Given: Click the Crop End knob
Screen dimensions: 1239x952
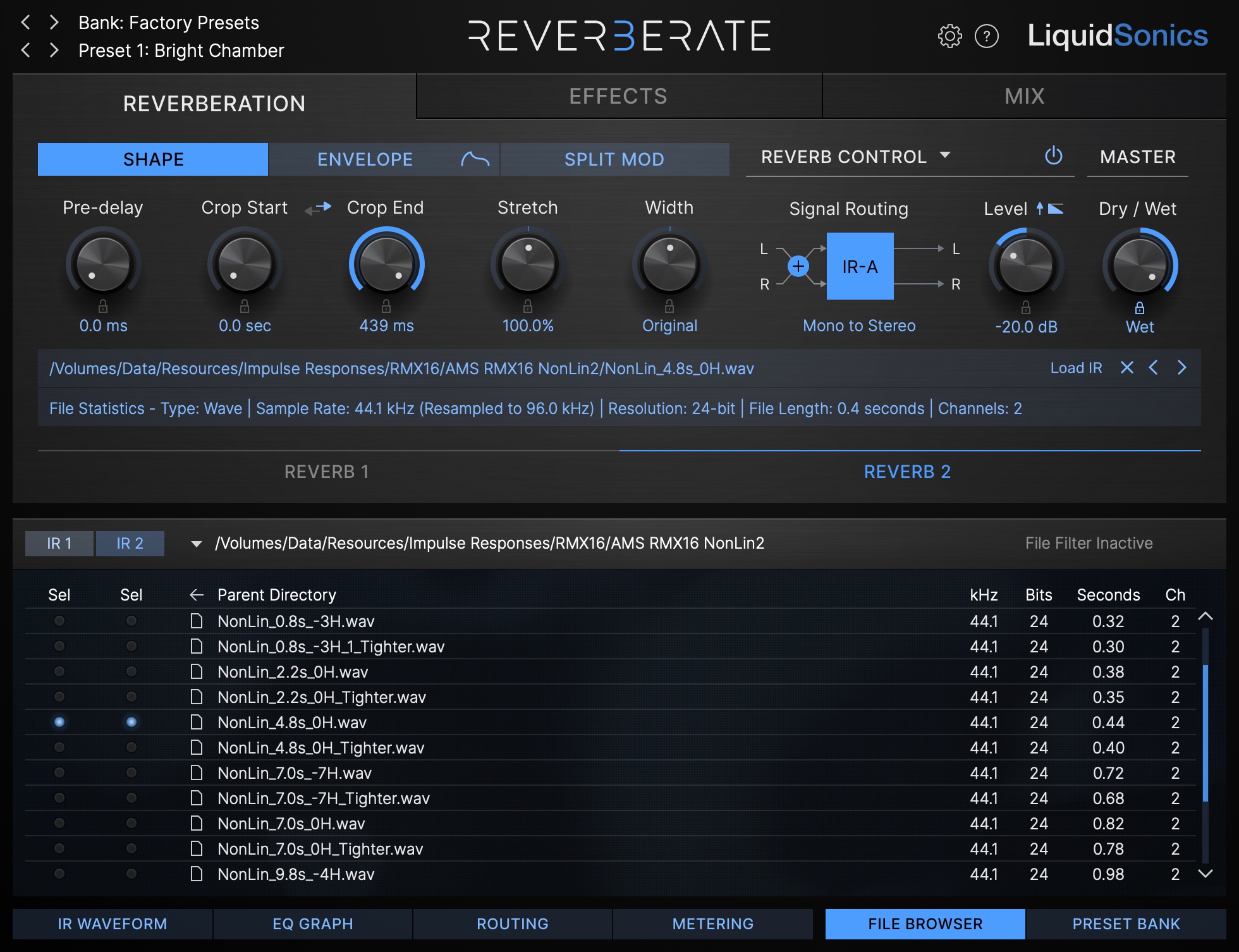Looking at the screenshot, I should pyautogui.click(x=386, y=264).
